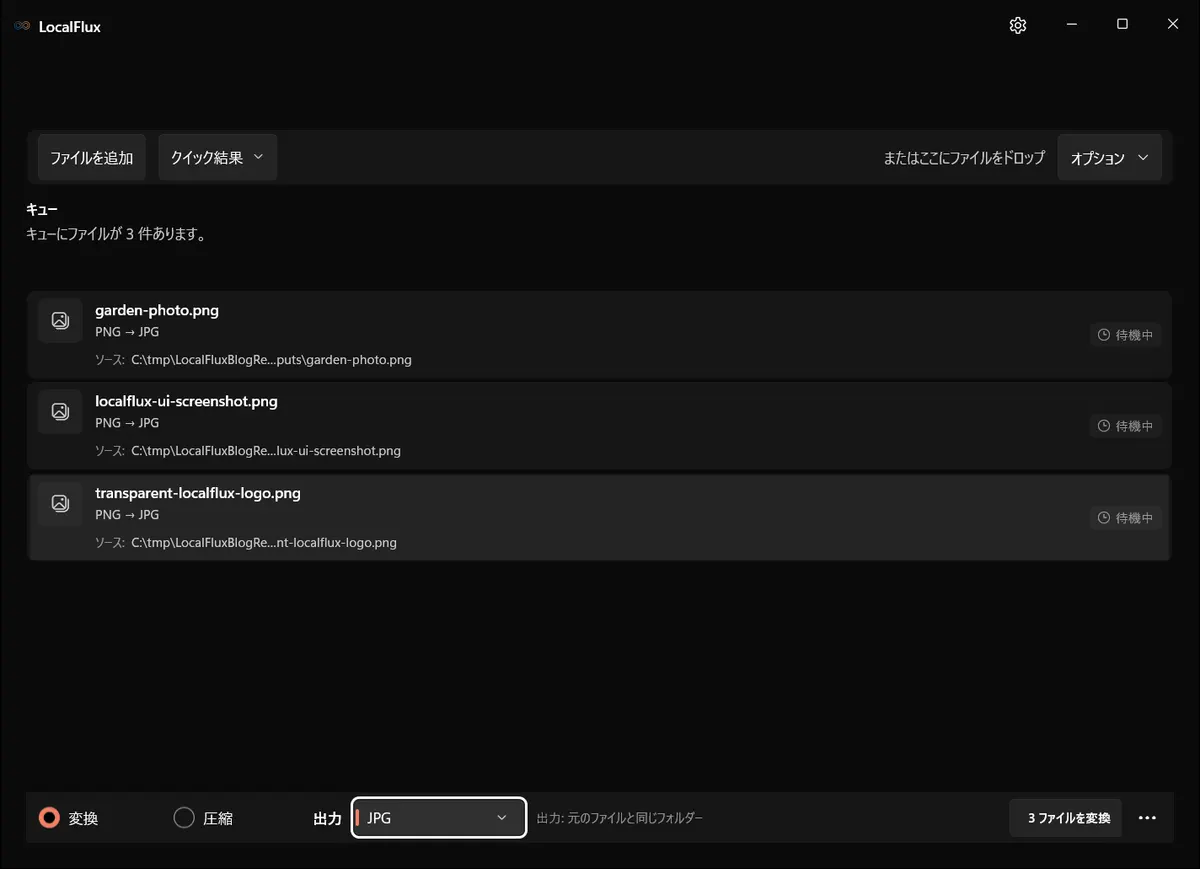Click the またはここにファイルをドロップ drop hint
The image size is (1200, 869).
coord(964,158)
